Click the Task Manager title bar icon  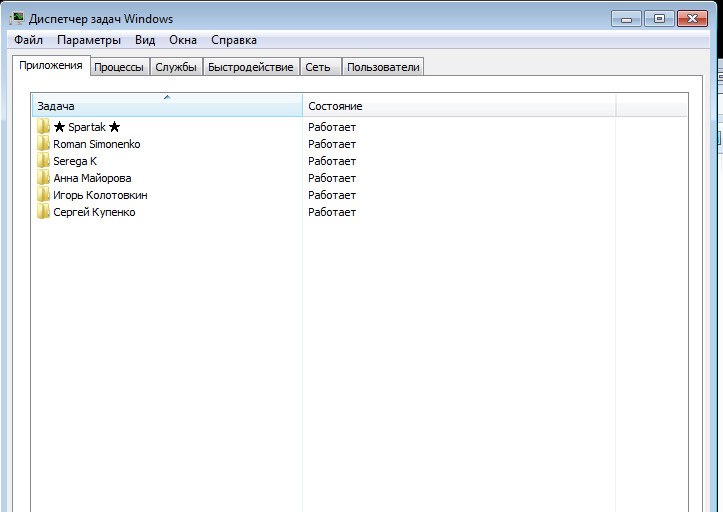point(17,19)
